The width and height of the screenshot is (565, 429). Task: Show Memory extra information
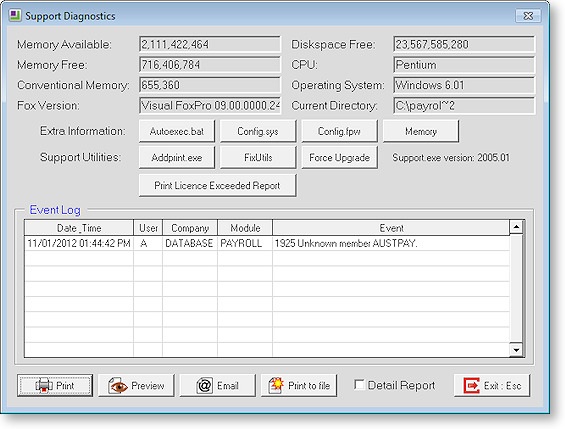point(421,131)
